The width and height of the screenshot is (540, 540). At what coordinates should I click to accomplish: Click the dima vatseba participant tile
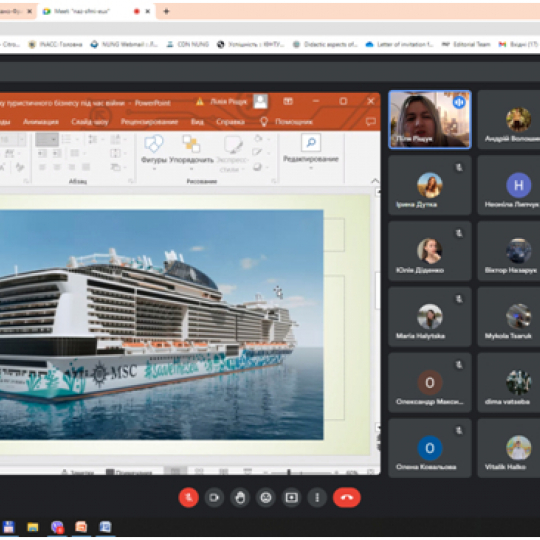pyautogui.click(x=509, y=382)
